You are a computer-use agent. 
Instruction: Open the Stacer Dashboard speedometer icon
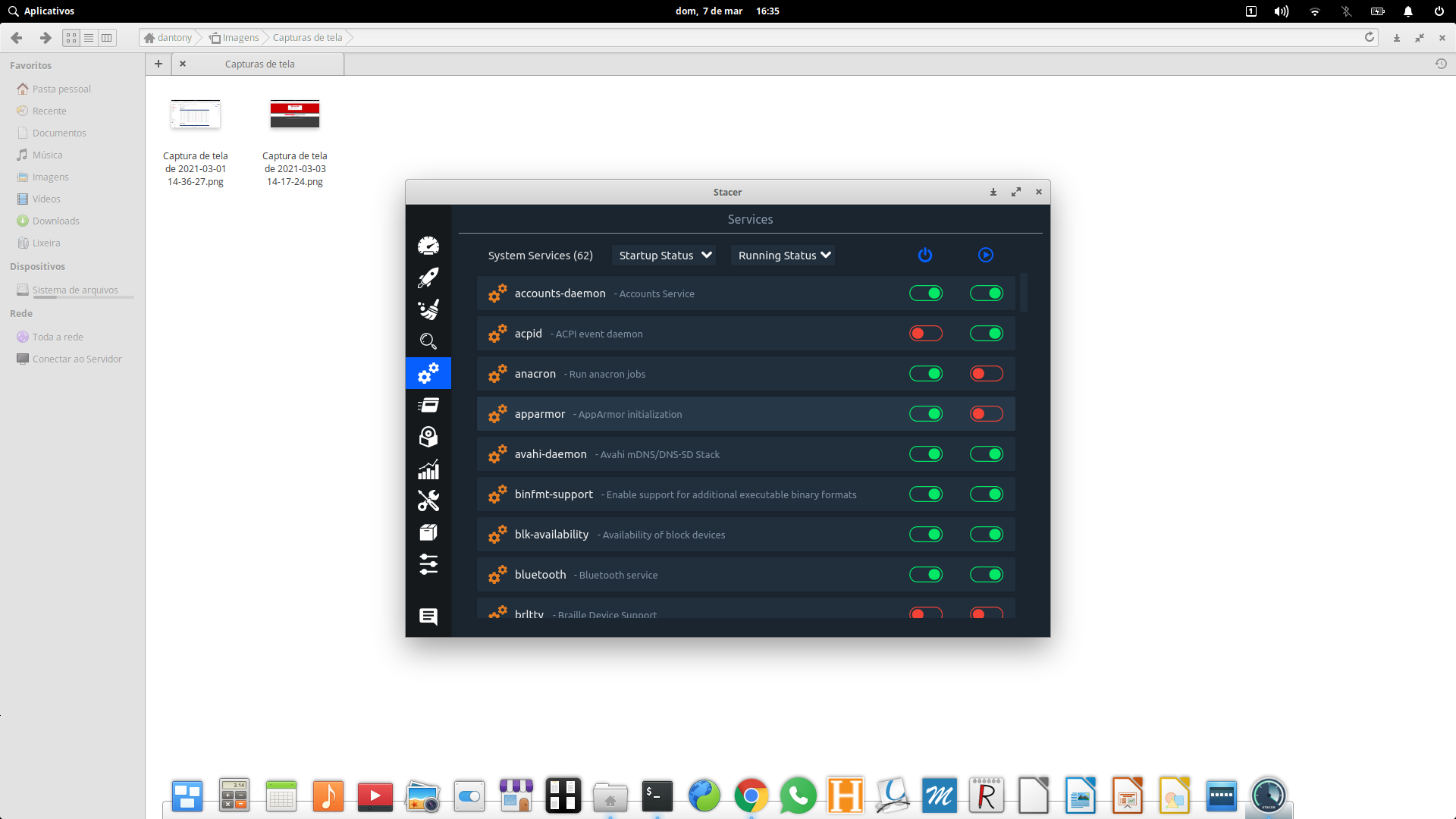point(428,246)
